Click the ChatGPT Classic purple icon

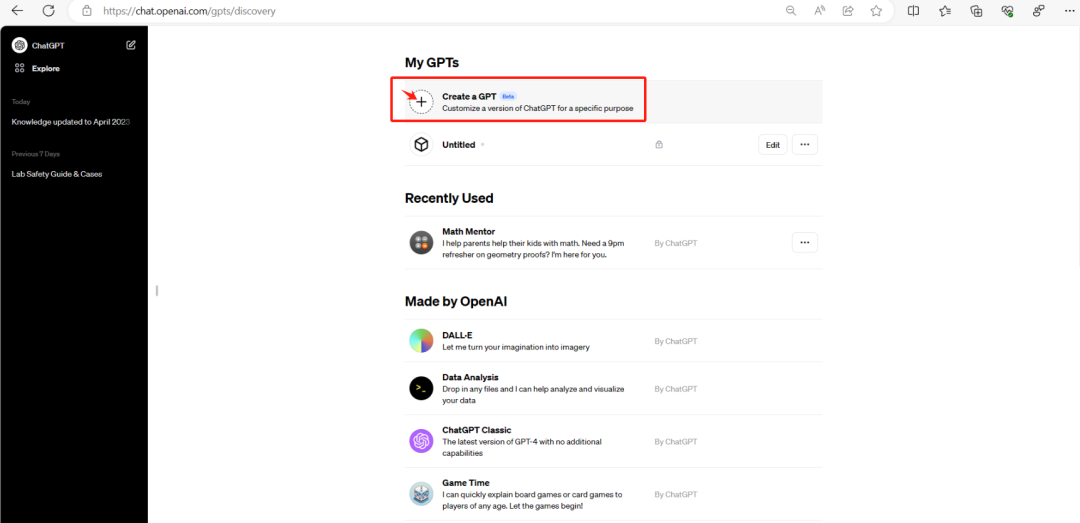point(421,441)
